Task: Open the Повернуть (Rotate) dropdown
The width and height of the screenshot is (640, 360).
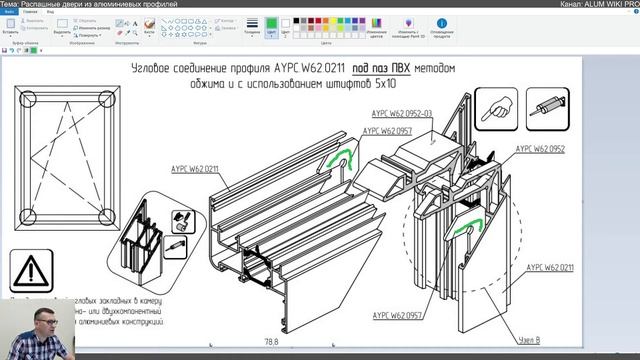Action: coord(87,36)
